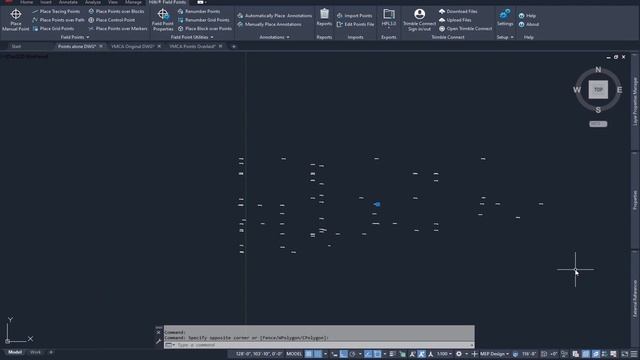Image resolution: width=640 pixels, height=360 pixels.
Task: Click N on ViewCube compass
Action: point(598,70)
